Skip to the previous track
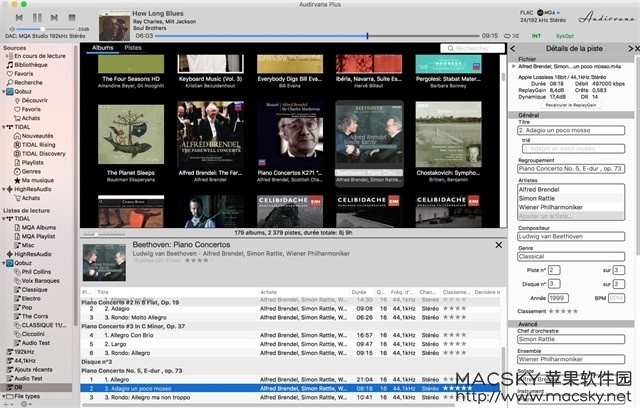The width and height of the screenshot is (640, 408). (x=19, y=18)
